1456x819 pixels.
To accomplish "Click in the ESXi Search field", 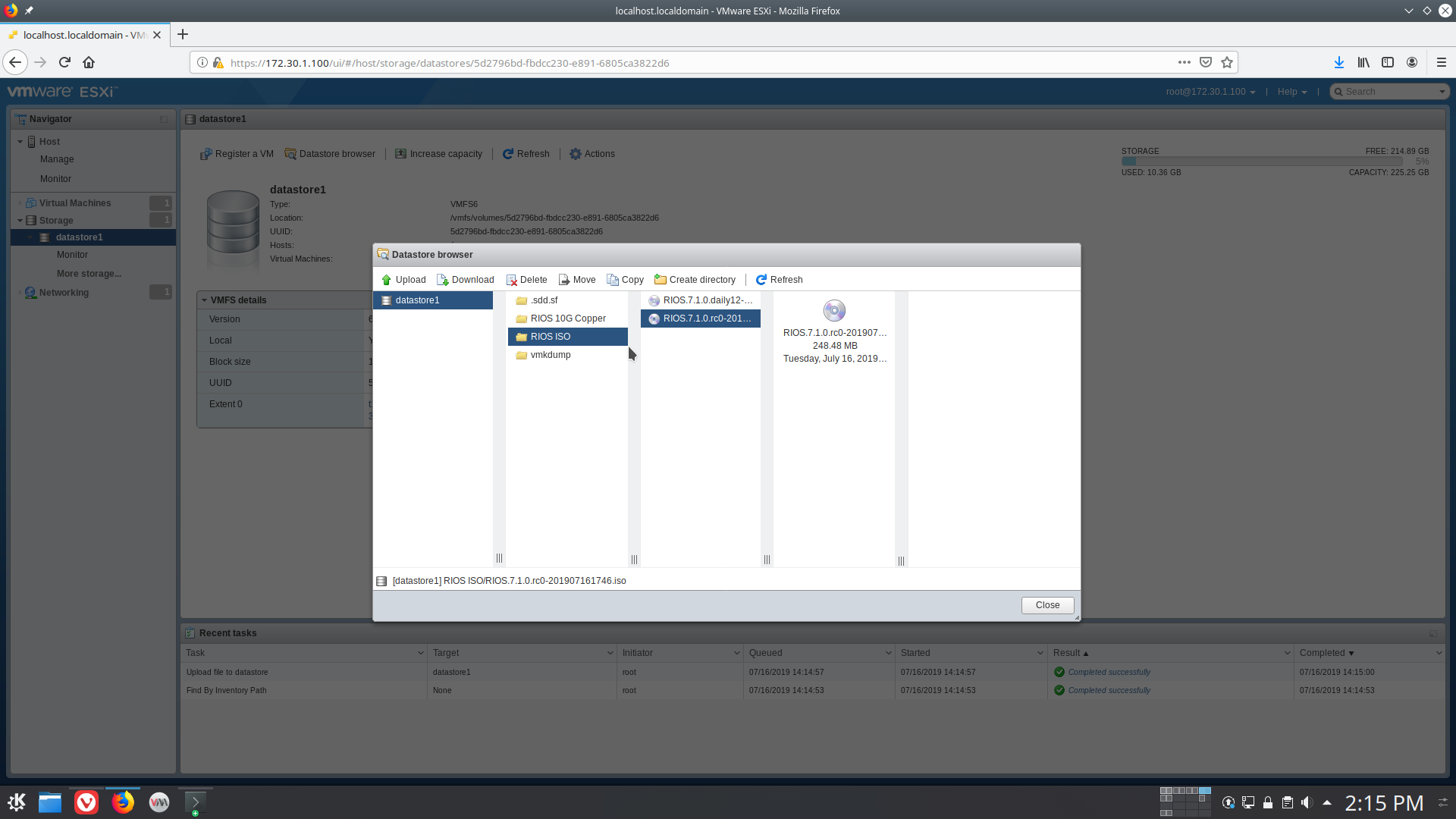I will pos(1389,92).
